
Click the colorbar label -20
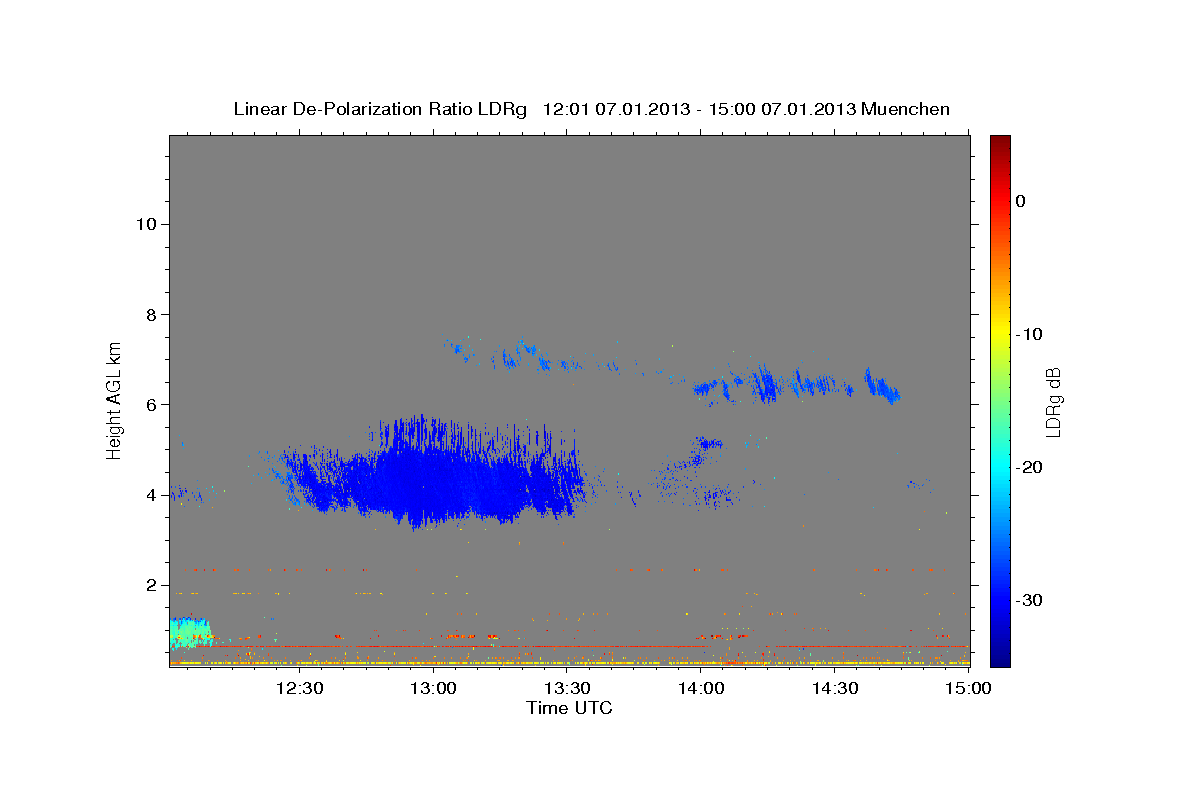pos(1030,467)
